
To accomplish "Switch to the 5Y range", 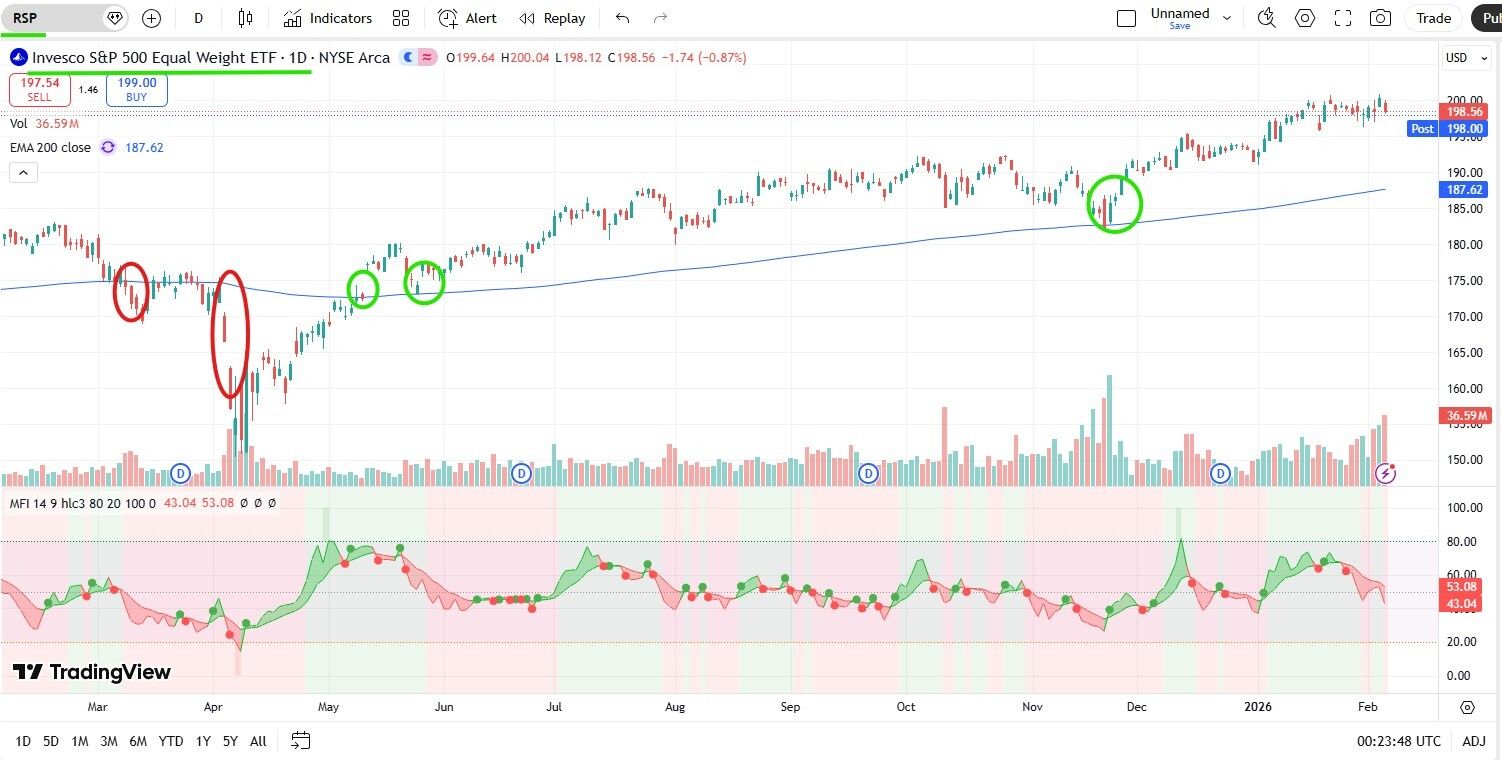I will pyautogui.click(x=230, y=741).
